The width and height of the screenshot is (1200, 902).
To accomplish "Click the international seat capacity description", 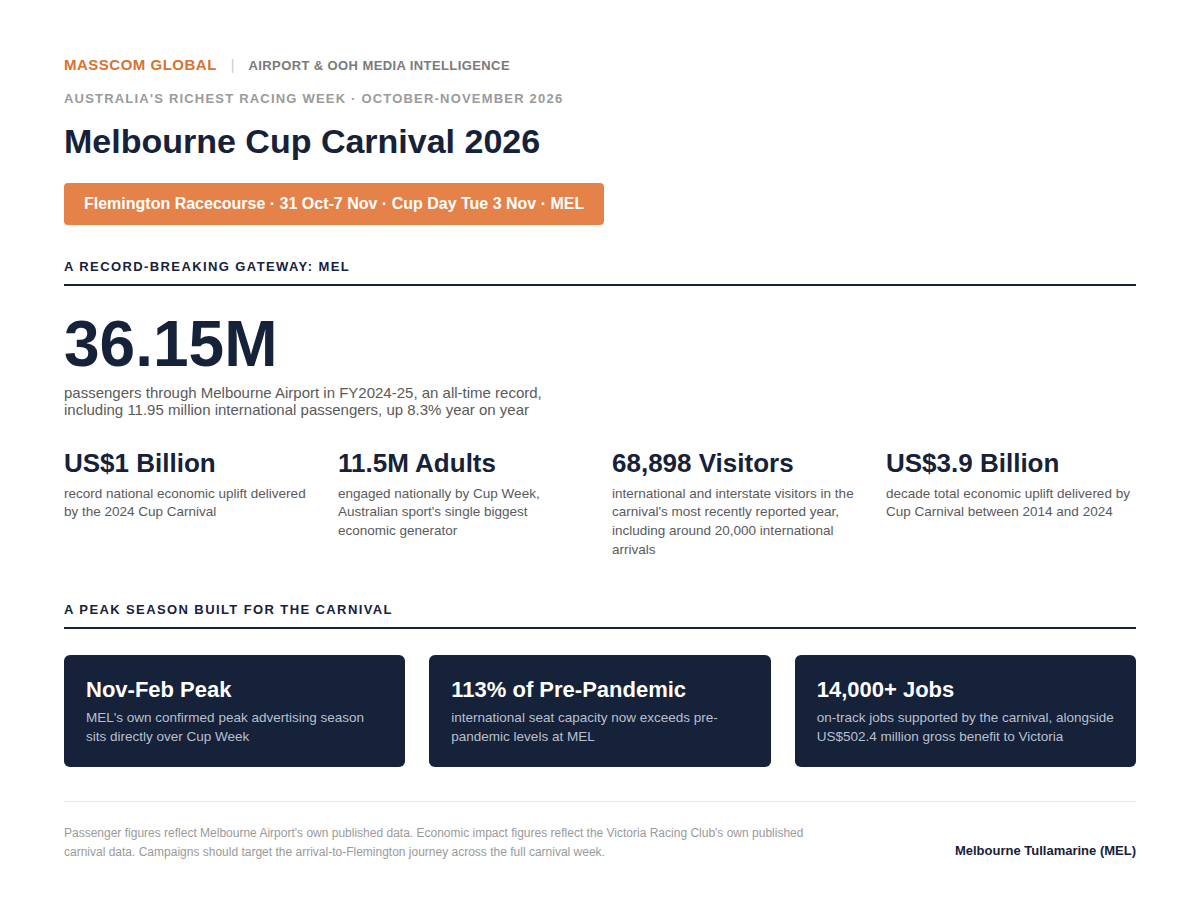I will coord(585,727).
